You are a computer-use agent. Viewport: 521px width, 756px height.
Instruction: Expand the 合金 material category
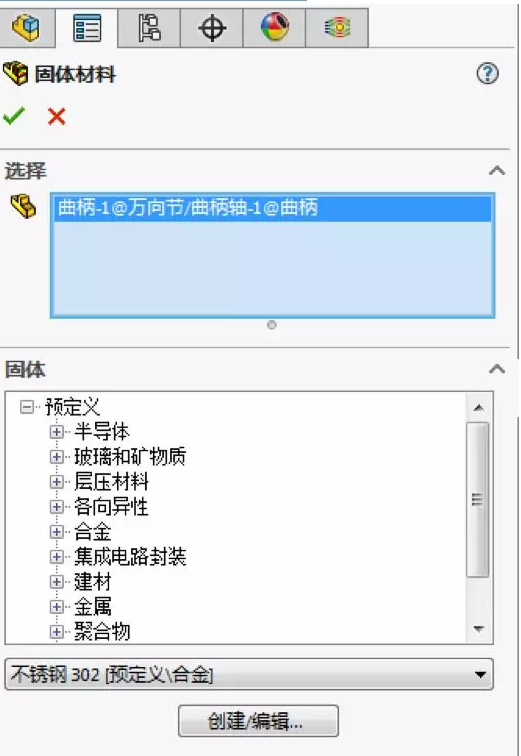[57, 532]
